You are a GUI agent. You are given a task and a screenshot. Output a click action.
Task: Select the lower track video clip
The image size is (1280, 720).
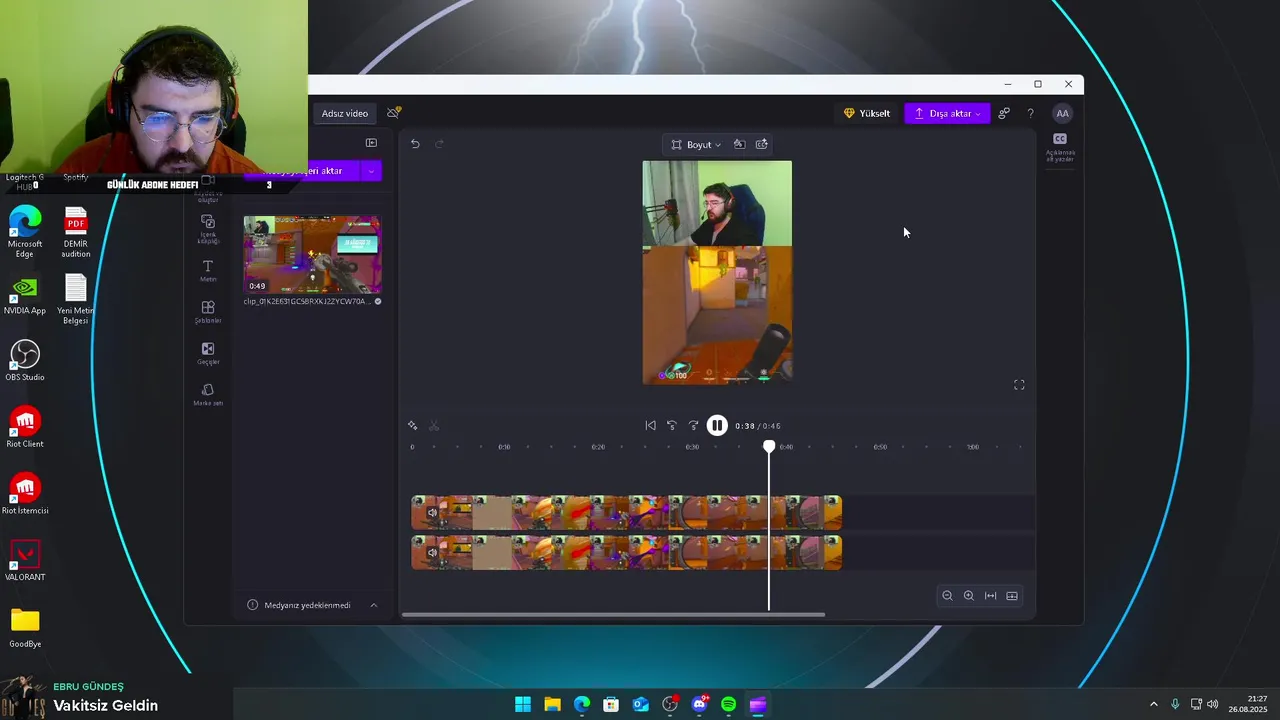click(627, 552)
